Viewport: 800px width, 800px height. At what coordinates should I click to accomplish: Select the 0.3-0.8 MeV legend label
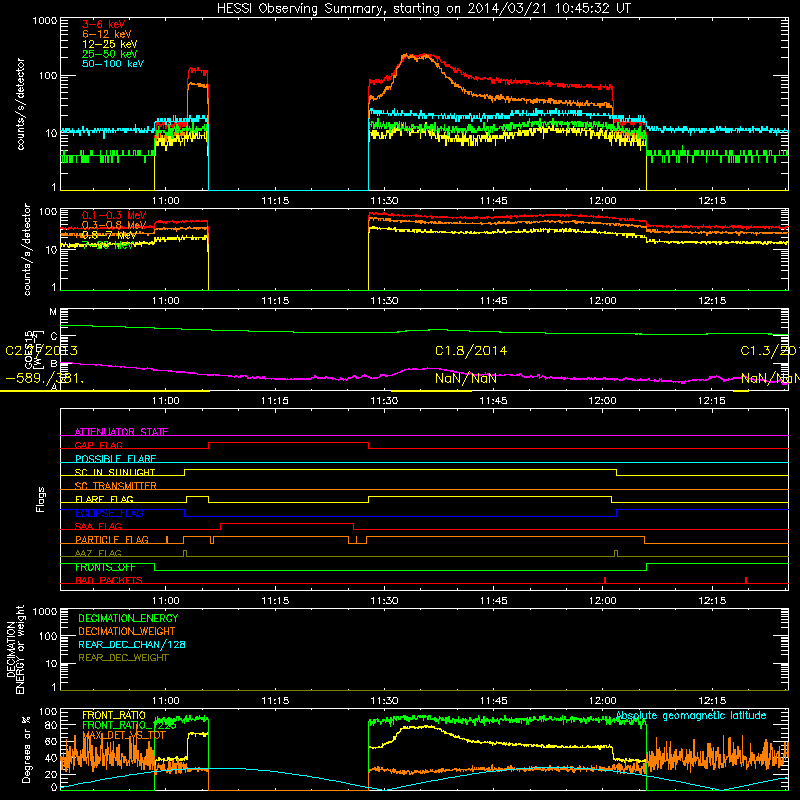coord(114,225)
